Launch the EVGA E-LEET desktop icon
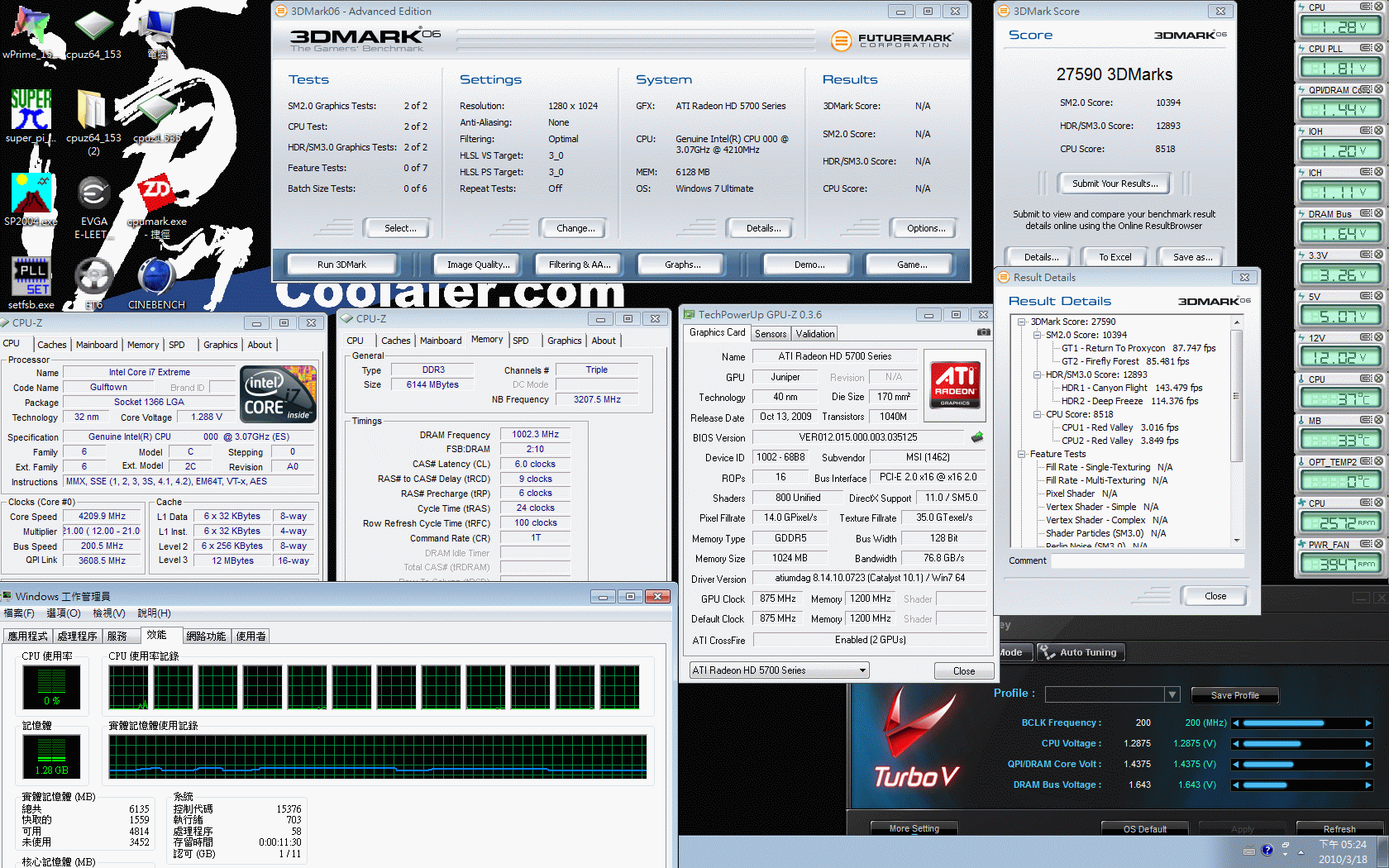Viewport: 1389px width, 868px height. point(93,193)
